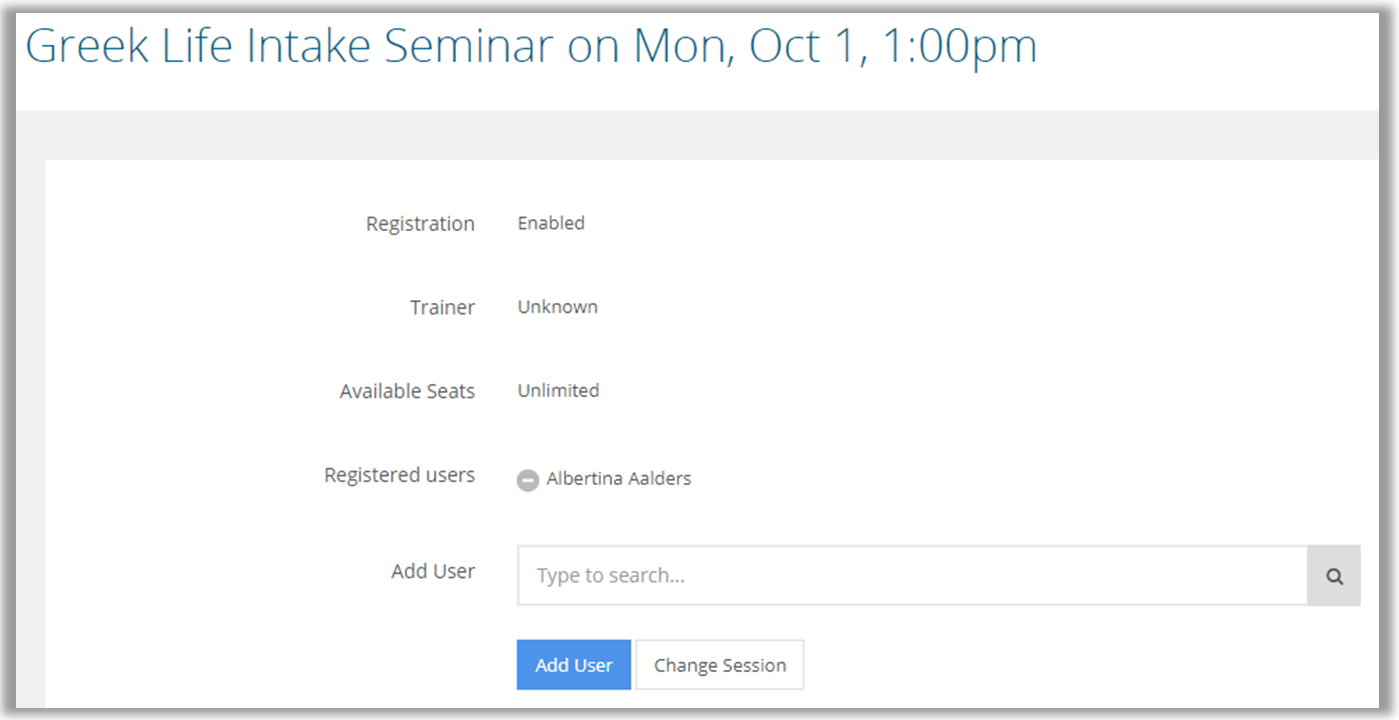1399x720 pixels.
Task: Click the Add User field label
Action: (433, 571)
